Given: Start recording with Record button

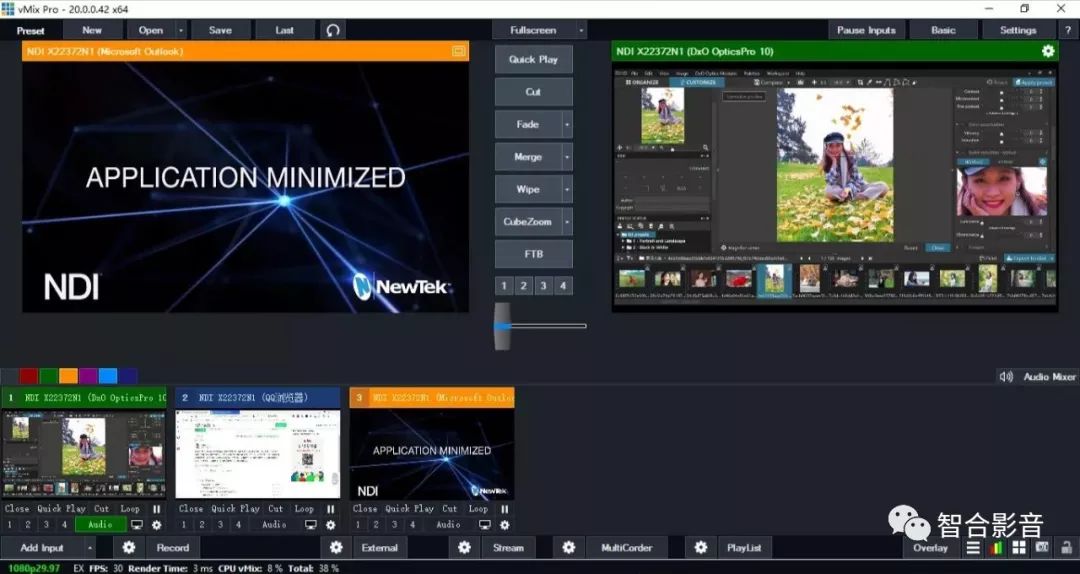Looking at the screenshot, I should (x=172, y=548).
